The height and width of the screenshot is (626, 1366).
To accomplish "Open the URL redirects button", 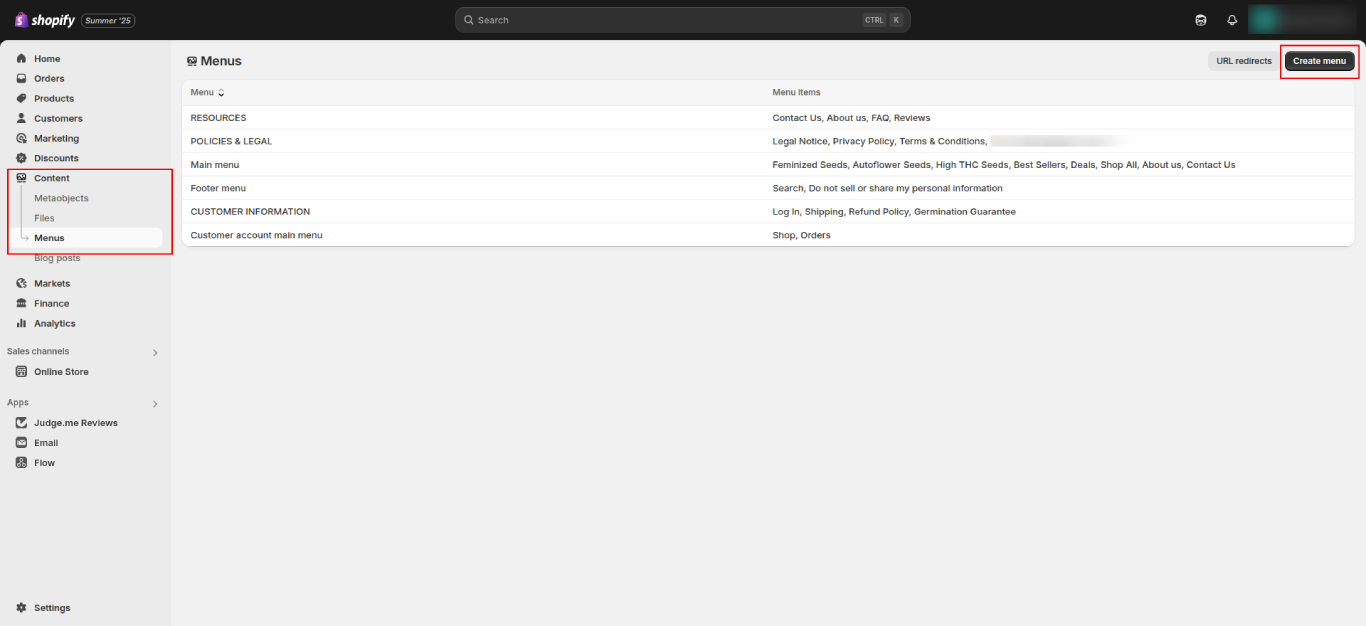I will (x=1243, y=61).
